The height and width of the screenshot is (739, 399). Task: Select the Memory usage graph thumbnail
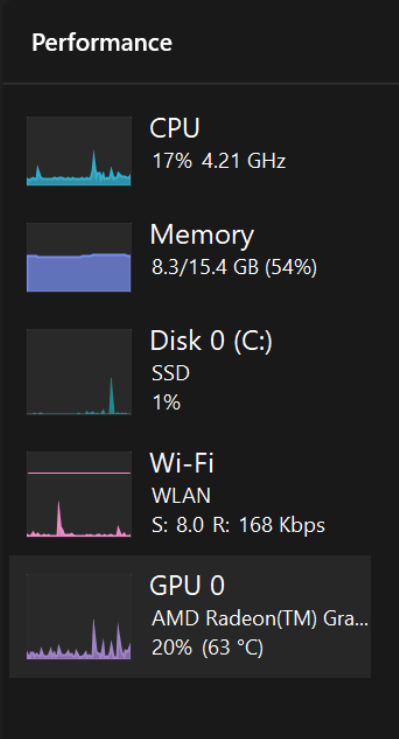point(79,257)
